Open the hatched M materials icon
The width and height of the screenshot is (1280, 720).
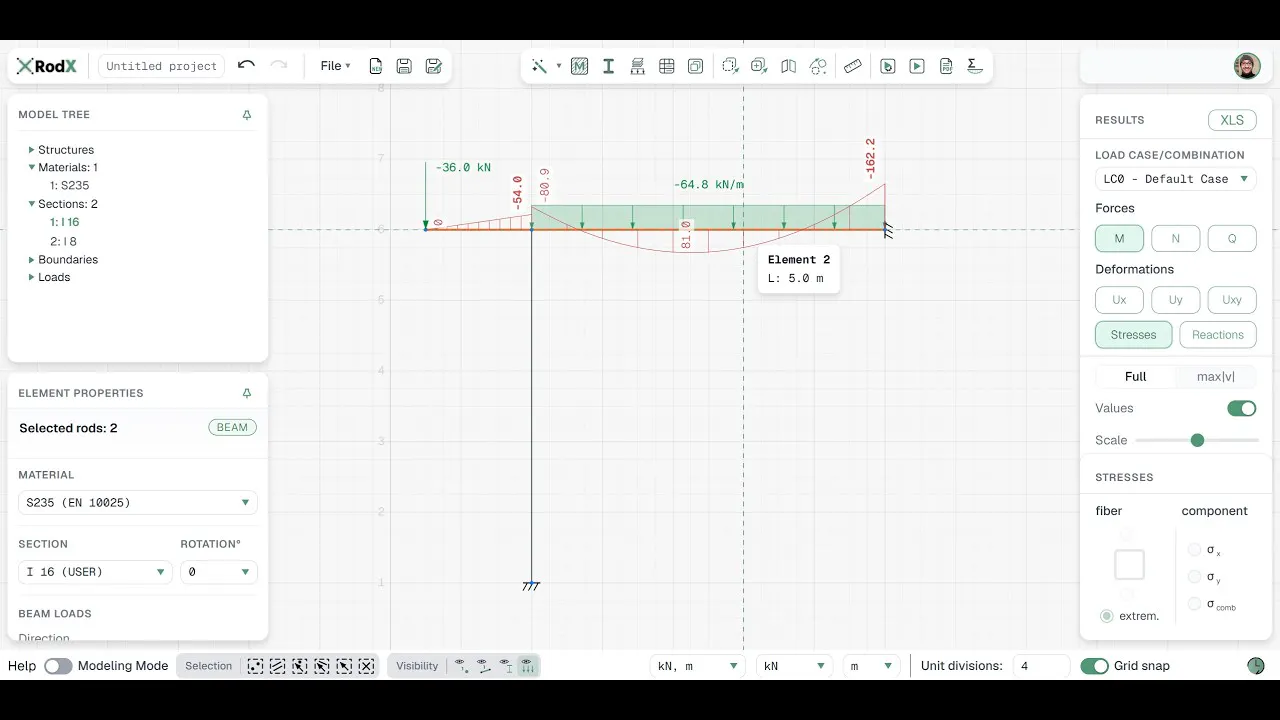pyautogui.click(x=579, y=66)
